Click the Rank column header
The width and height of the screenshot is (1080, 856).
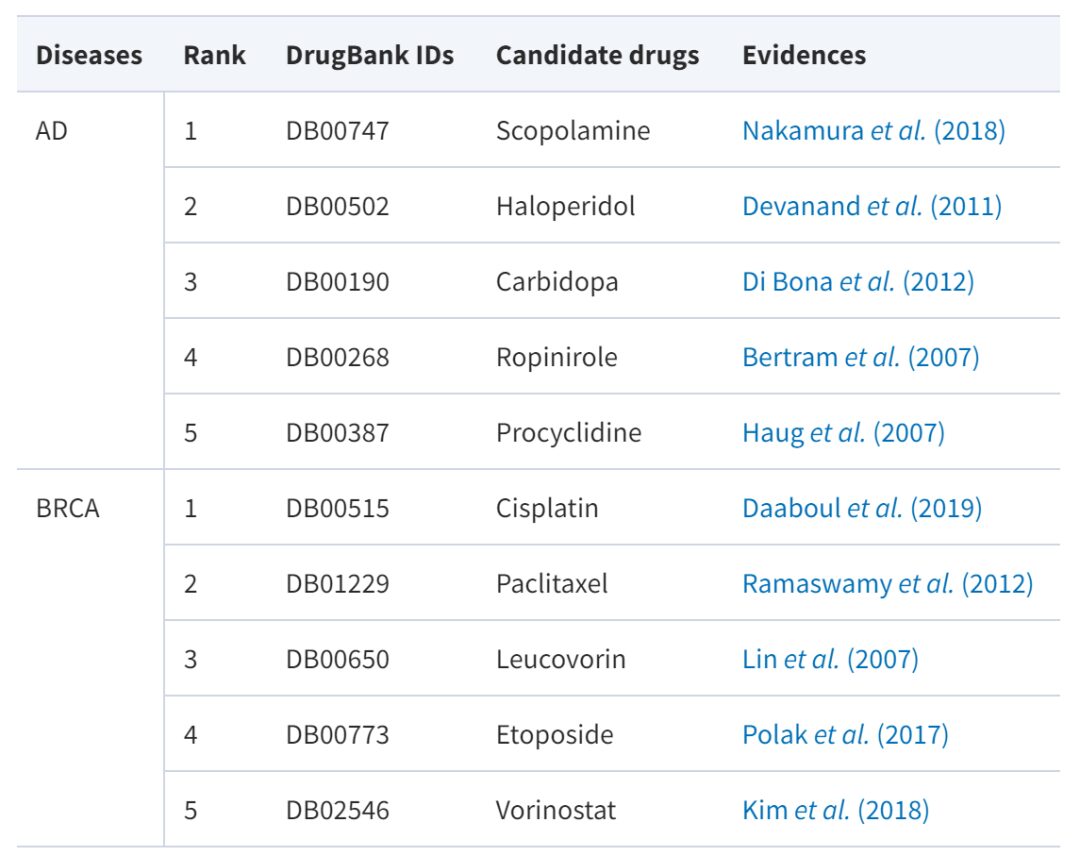214,55
